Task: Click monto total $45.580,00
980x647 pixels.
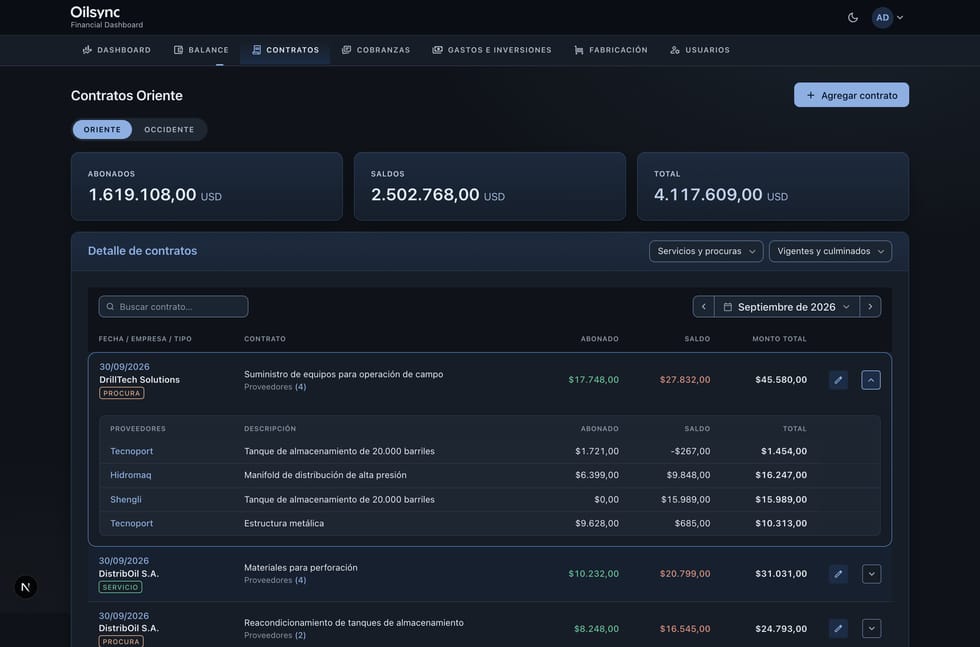Action: (x=781, y=380)
